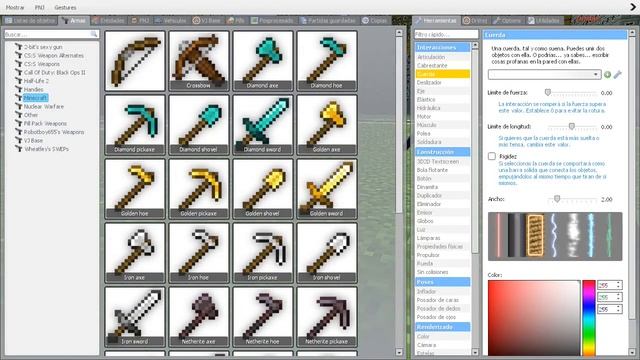
Task: Click the Golden shovel icon
Action: [x=263, y=189]
